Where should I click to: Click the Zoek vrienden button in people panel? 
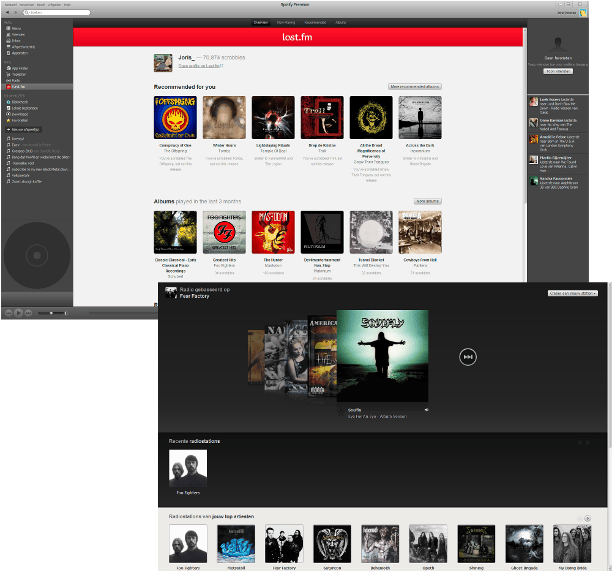click(x=558, y=71)
